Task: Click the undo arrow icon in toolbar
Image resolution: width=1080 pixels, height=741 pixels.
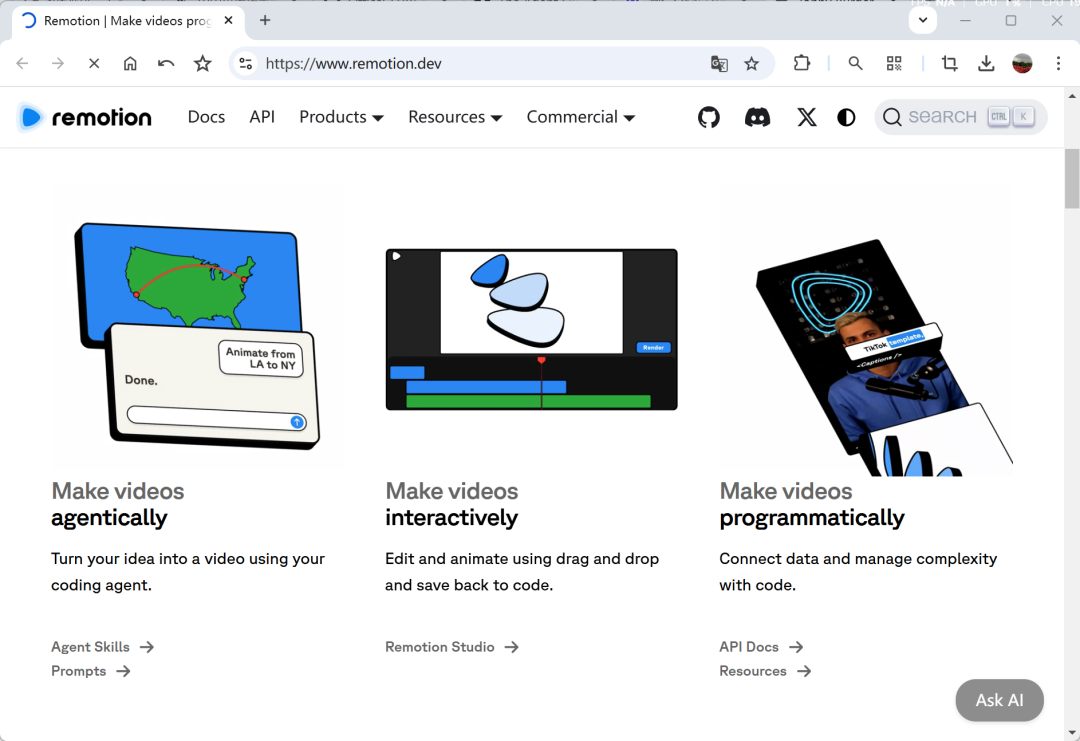Action: pos(166,63)
